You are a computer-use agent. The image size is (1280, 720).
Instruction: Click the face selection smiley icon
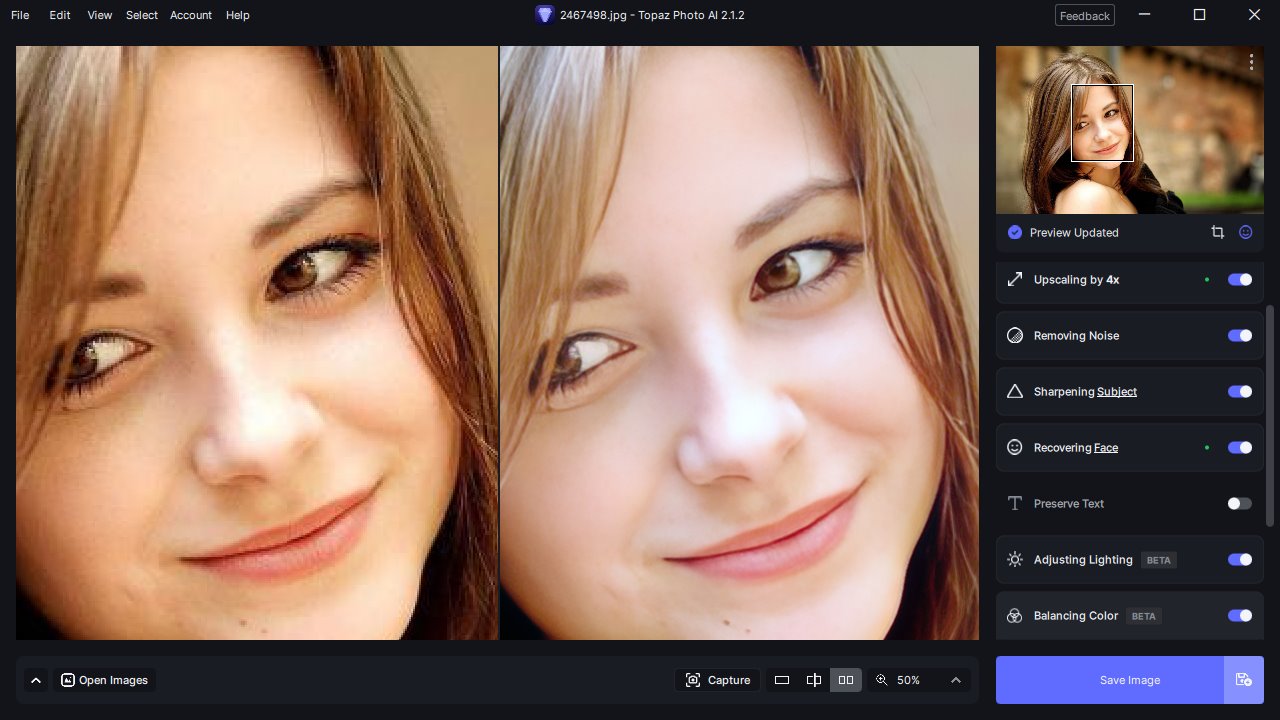tap(1246, 232)
